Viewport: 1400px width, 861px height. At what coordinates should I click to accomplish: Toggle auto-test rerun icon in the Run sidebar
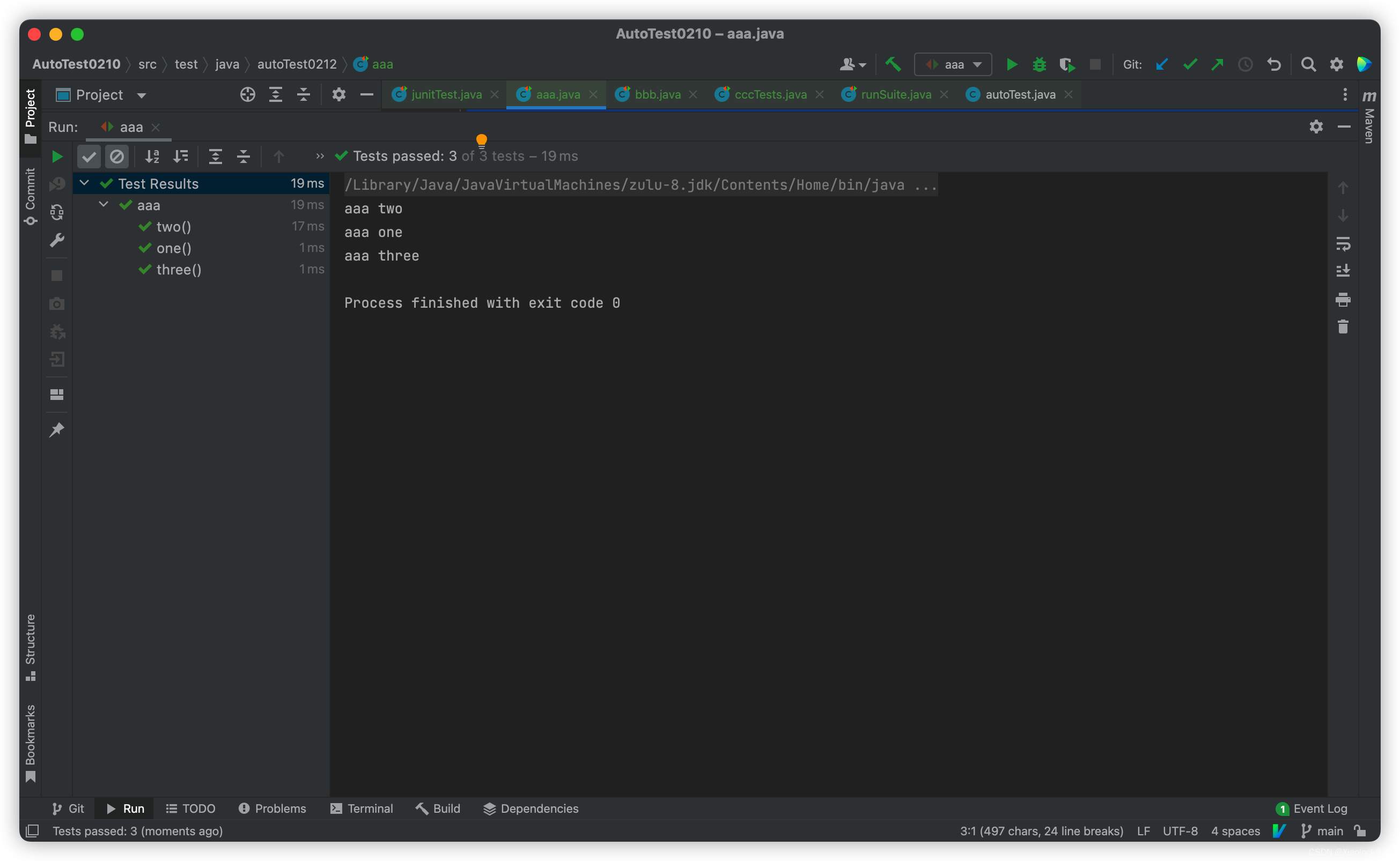click(57, 212)
